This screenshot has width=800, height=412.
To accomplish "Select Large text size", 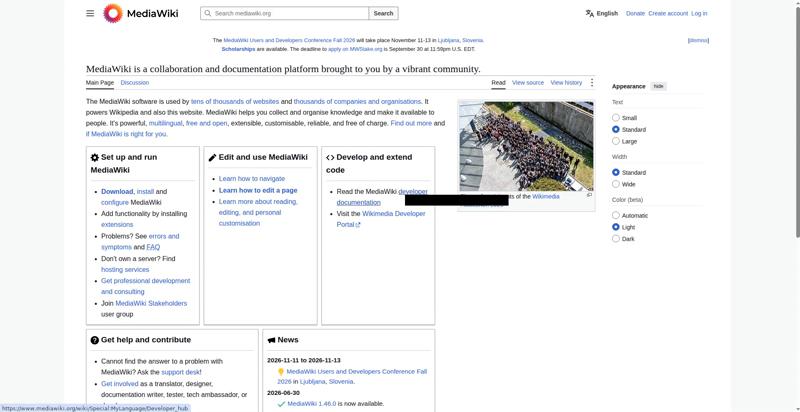I will [616, 141].
